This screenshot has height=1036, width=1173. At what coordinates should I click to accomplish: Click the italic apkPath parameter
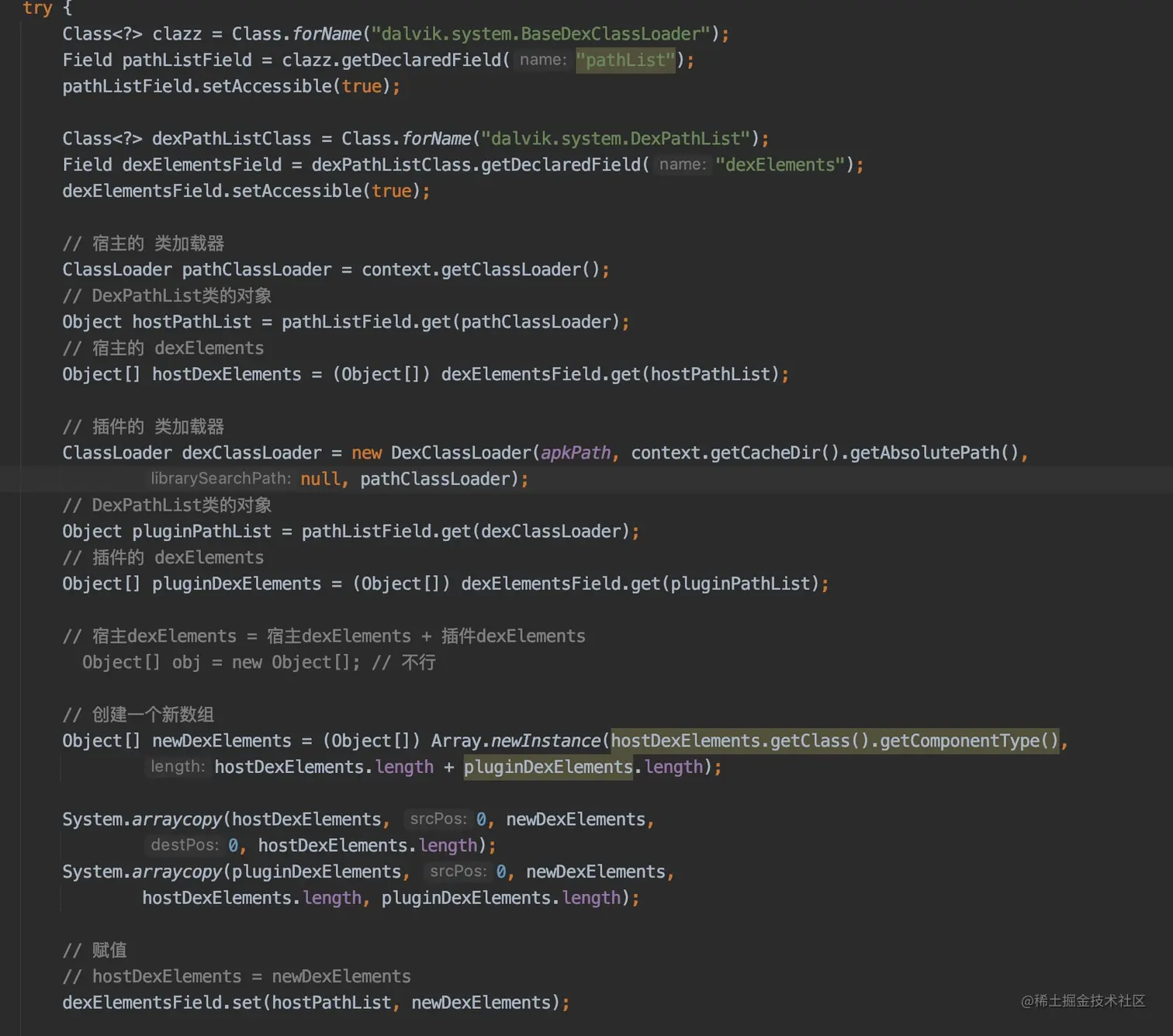[x=576, y=452]
